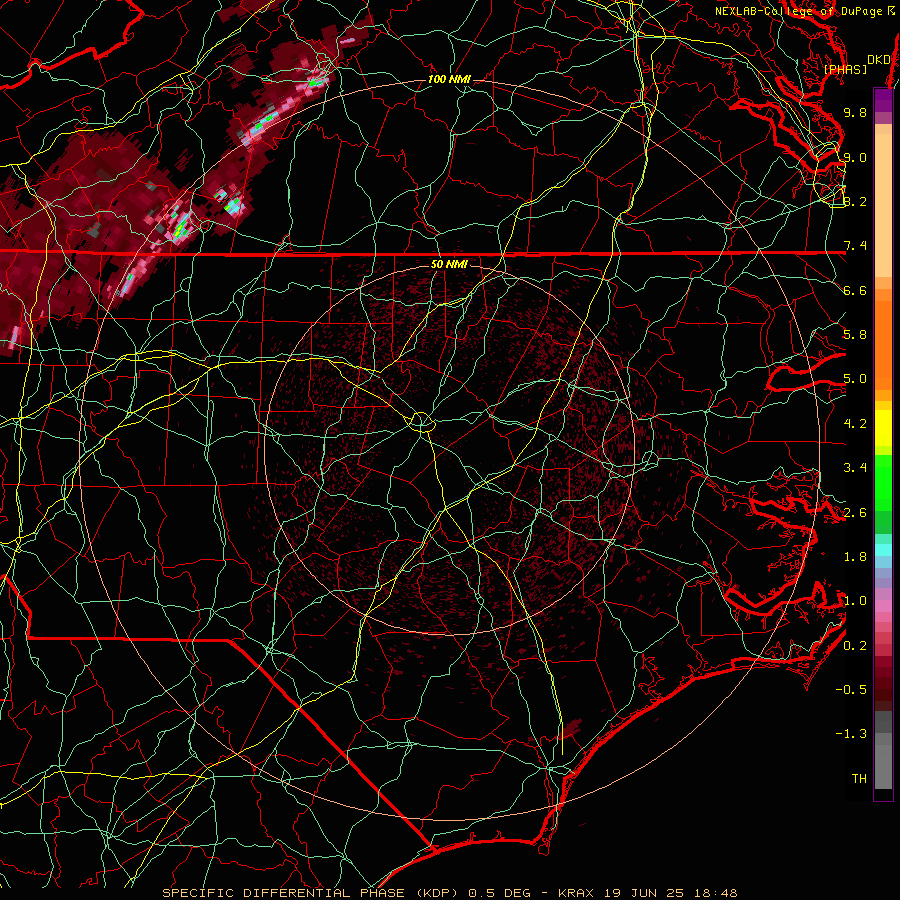900x900 pixels.
Task: Click the "[PHAS]" label above the color bar
Action: [x=845, y=69]
